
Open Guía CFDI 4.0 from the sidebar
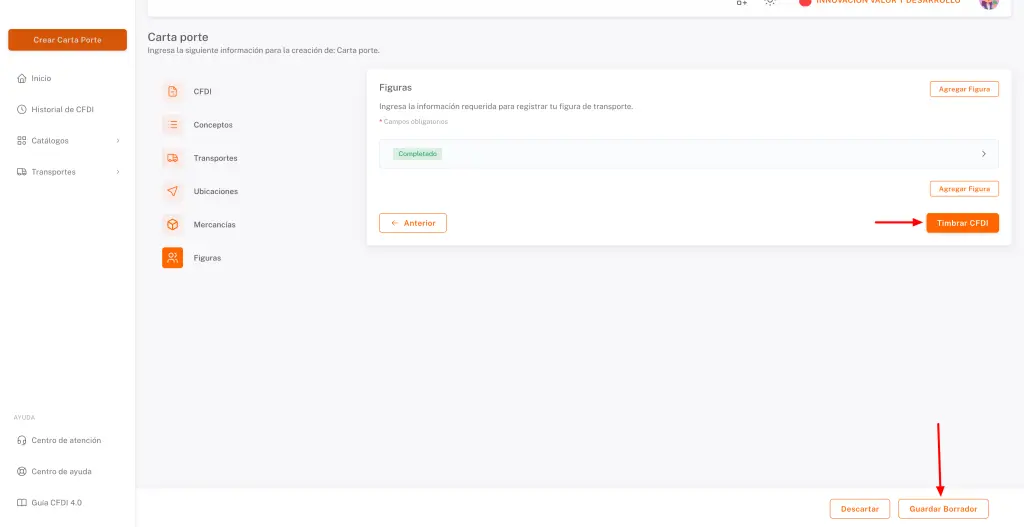[56, 502]
